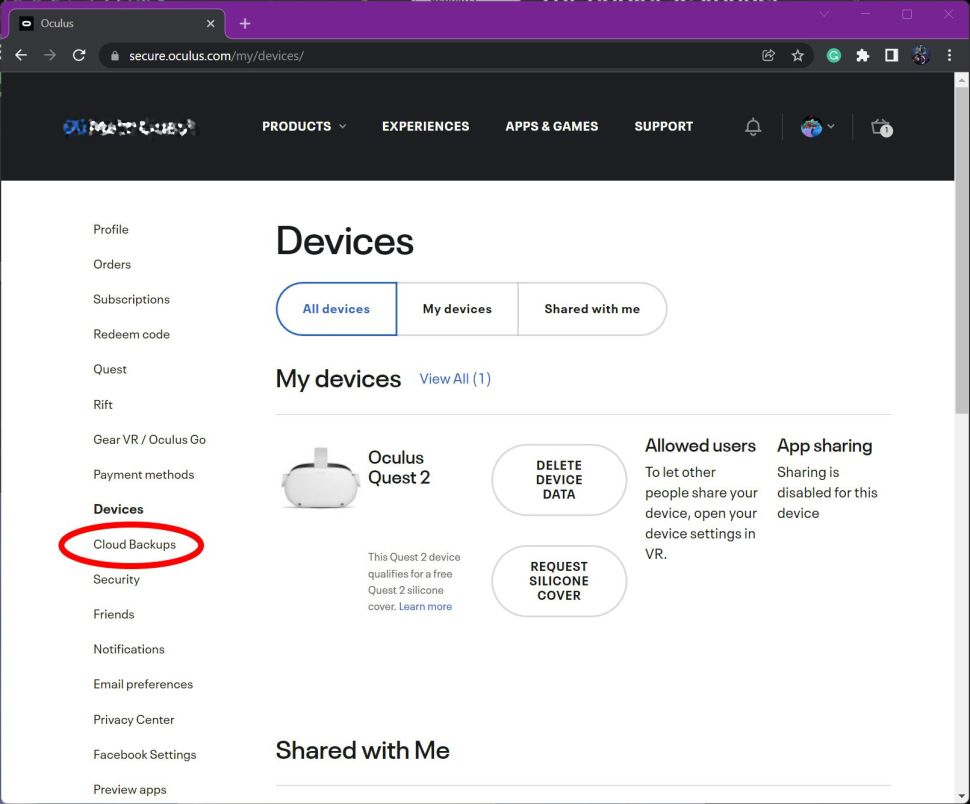Image resolution: width=970 pixels, height=804 pixels.
Task: Share this page via address bar icon
Action: (x=768, y=56)
